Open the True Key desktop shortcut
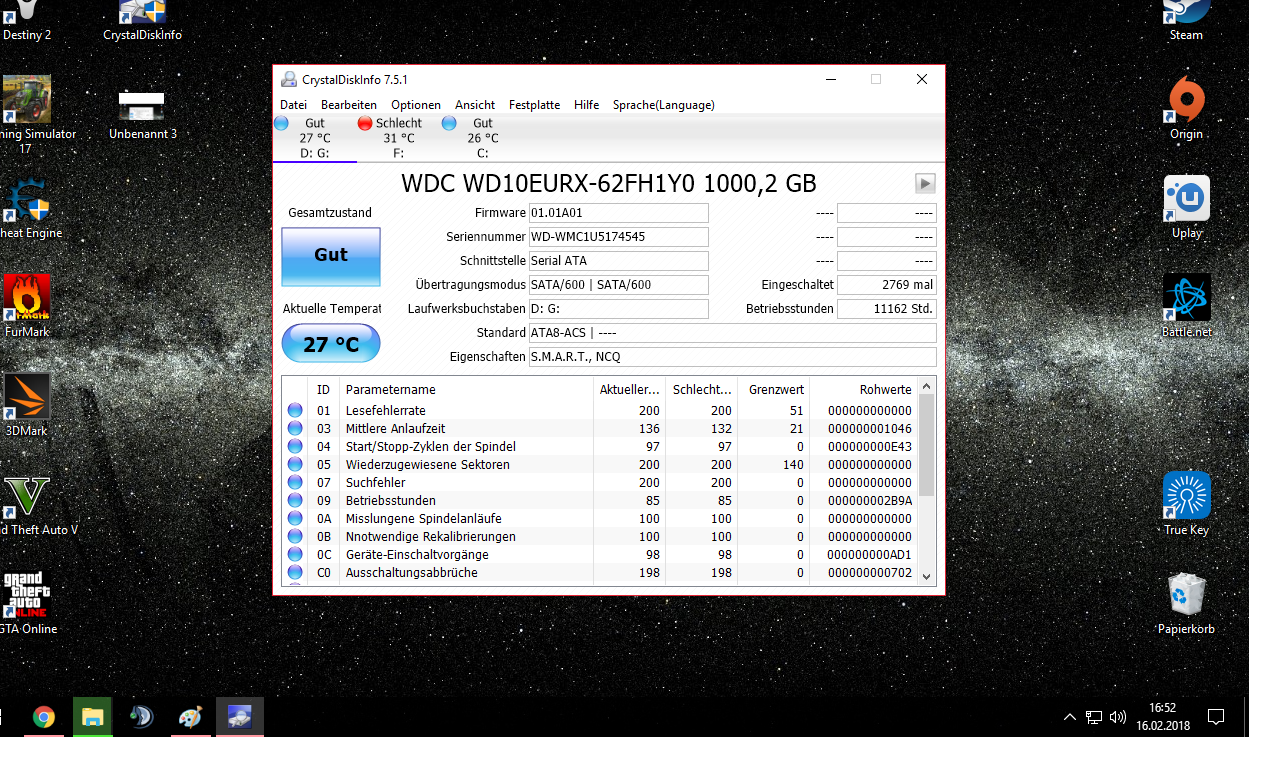This screenshot has height=768, width=1280. 1186,505
